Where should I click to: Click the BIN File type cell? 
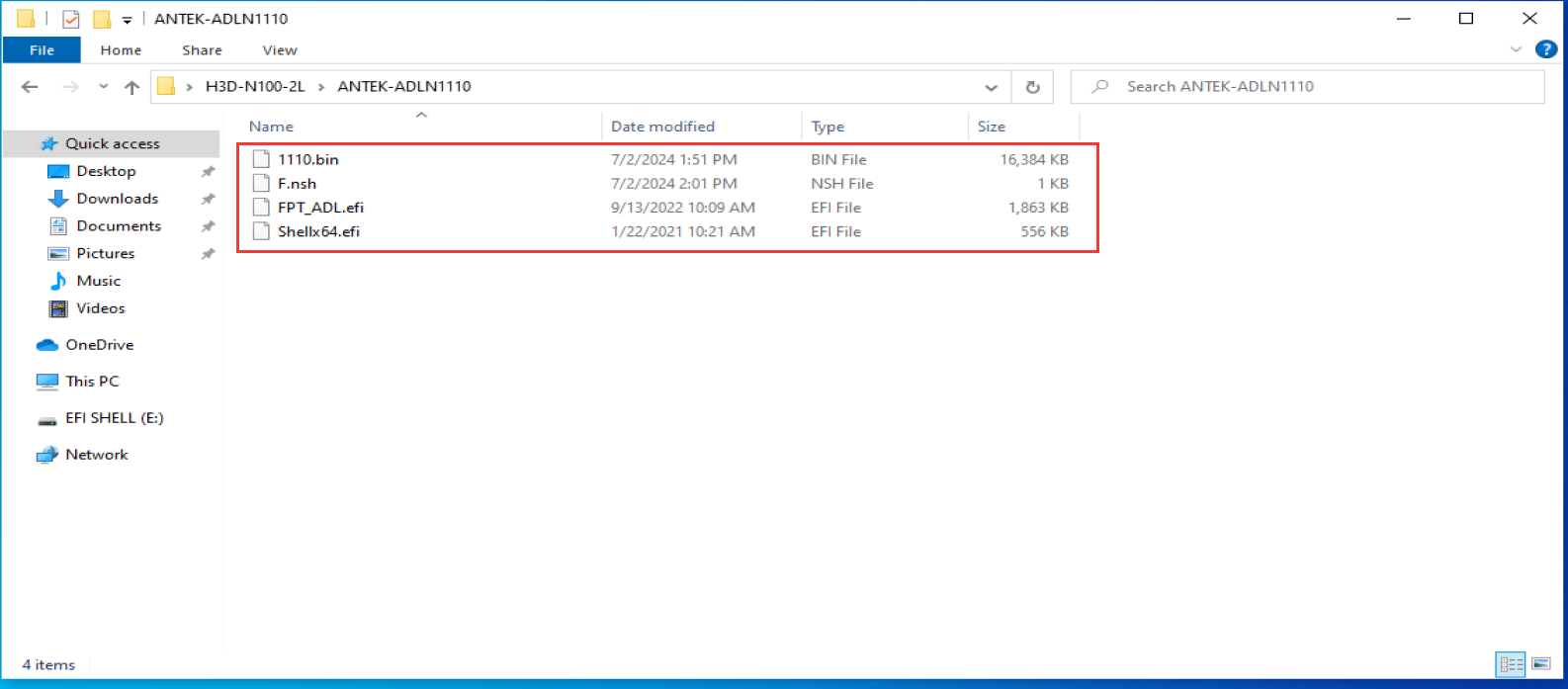click(838, 159)
